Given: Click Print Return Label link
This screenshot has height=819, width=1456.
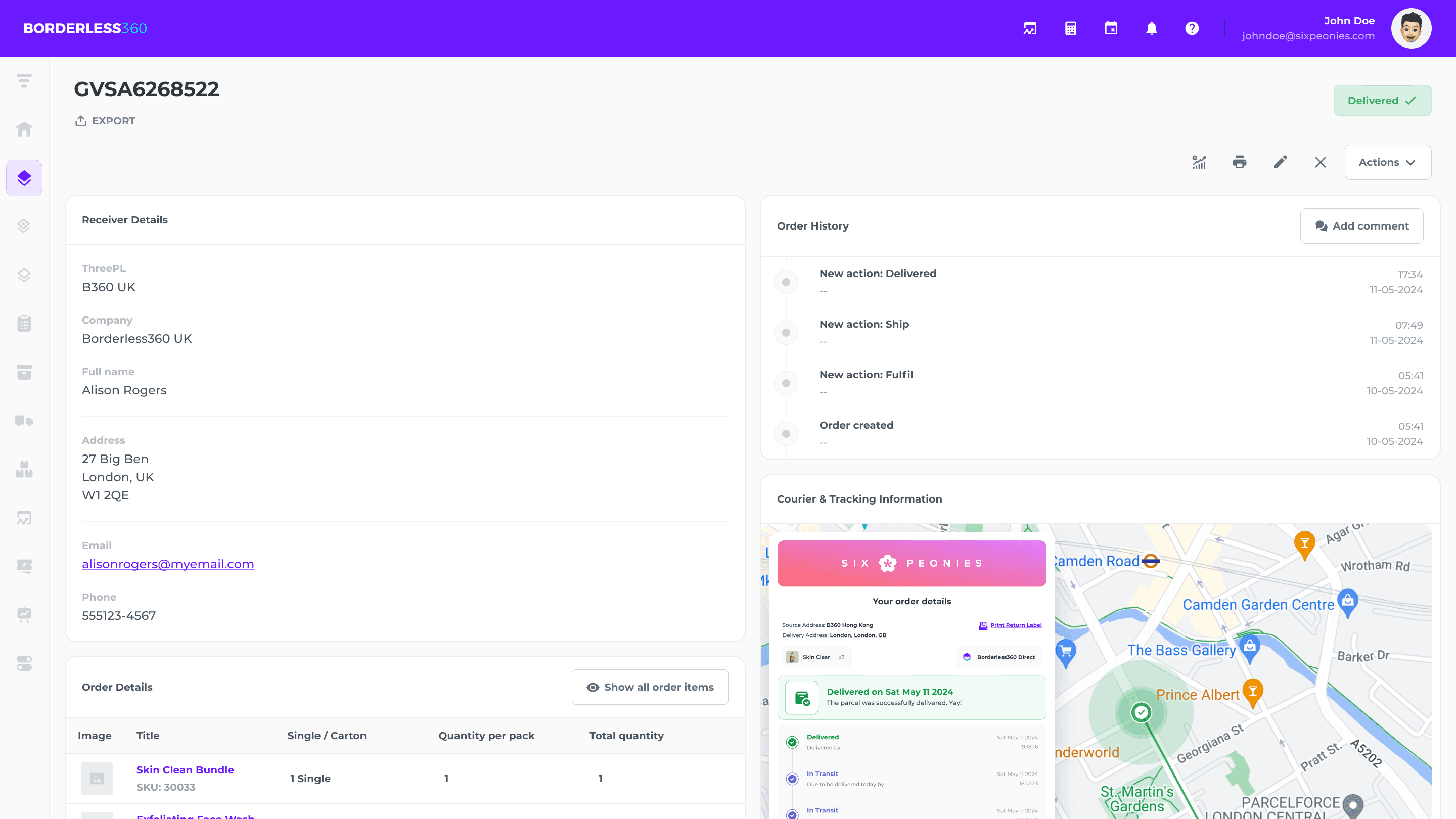Looking at the screenshot, I should point(1010,625).
